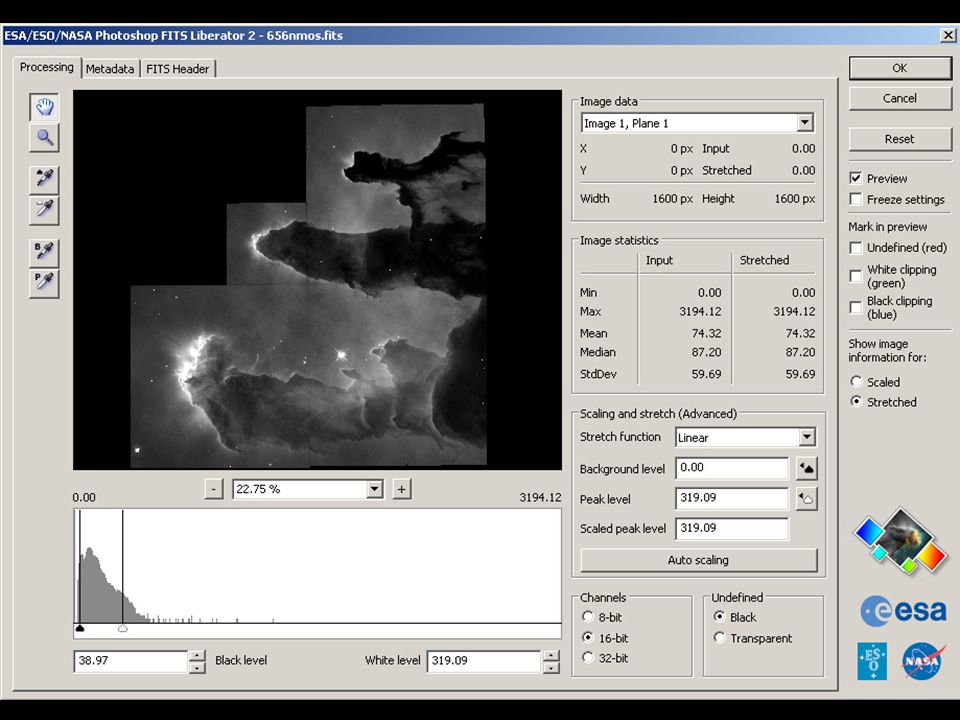This screenshot has width=960, height=720.
Task: Open the FITS Header tab
Action: [178, 69]
